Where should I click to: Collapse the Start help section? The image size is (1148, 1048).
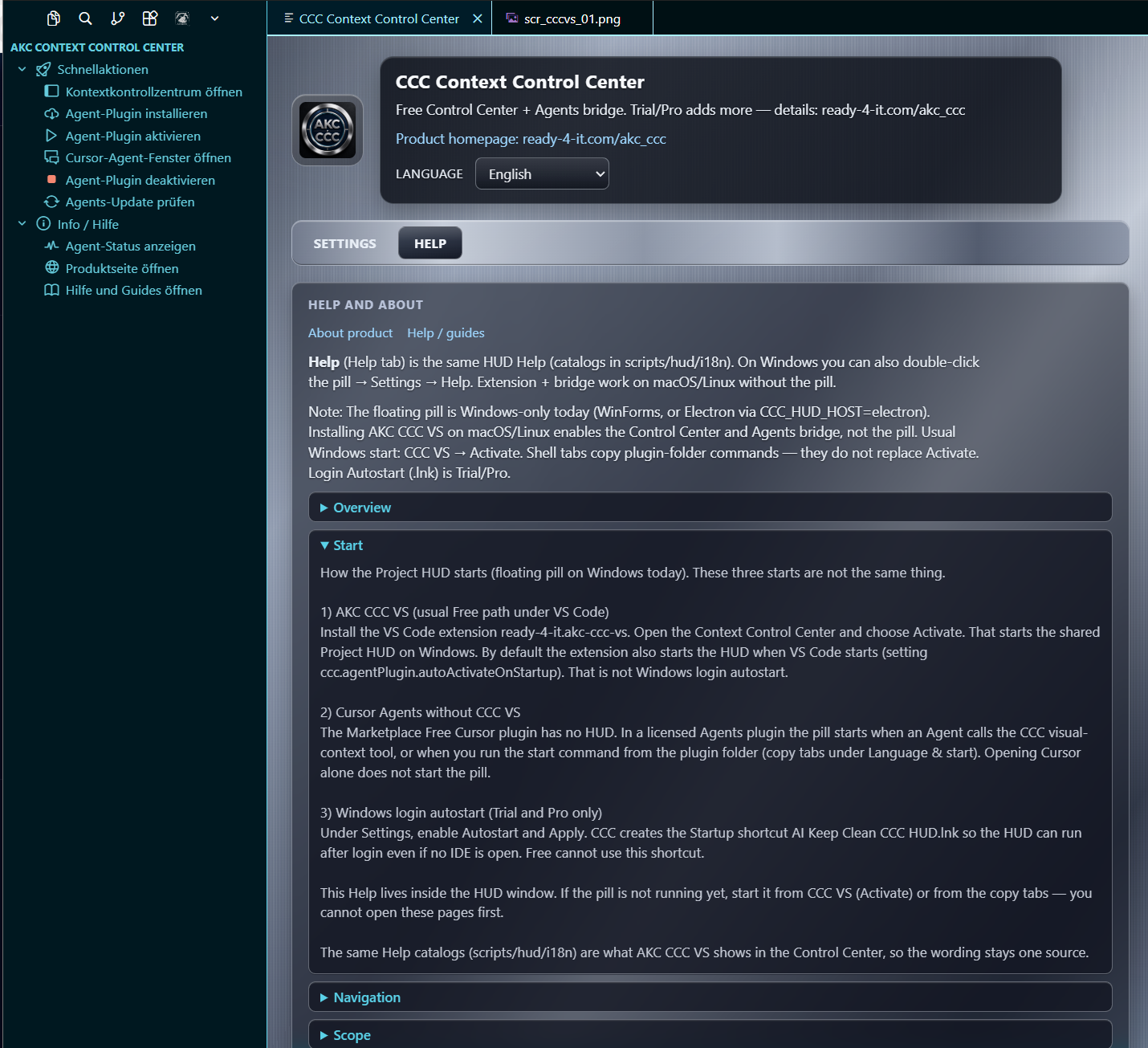[x=710, y=545]
